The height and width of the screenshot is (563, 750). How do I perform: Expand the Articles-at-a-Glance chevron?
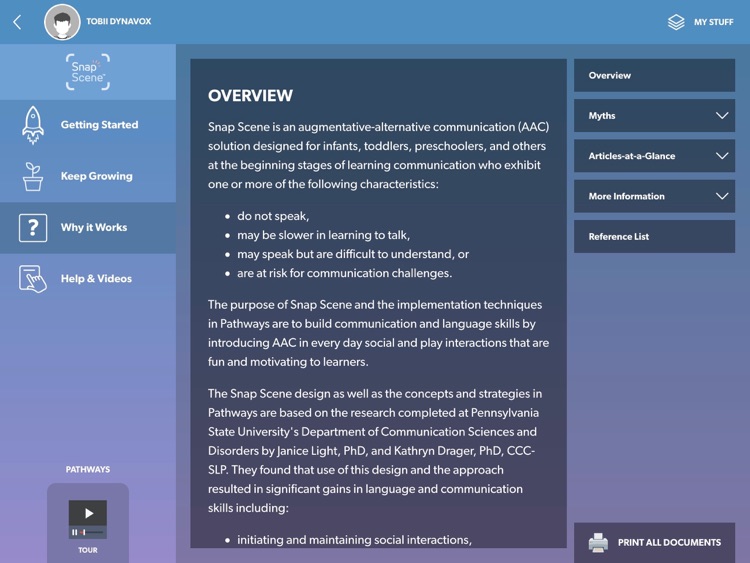(x=722, y=156)
